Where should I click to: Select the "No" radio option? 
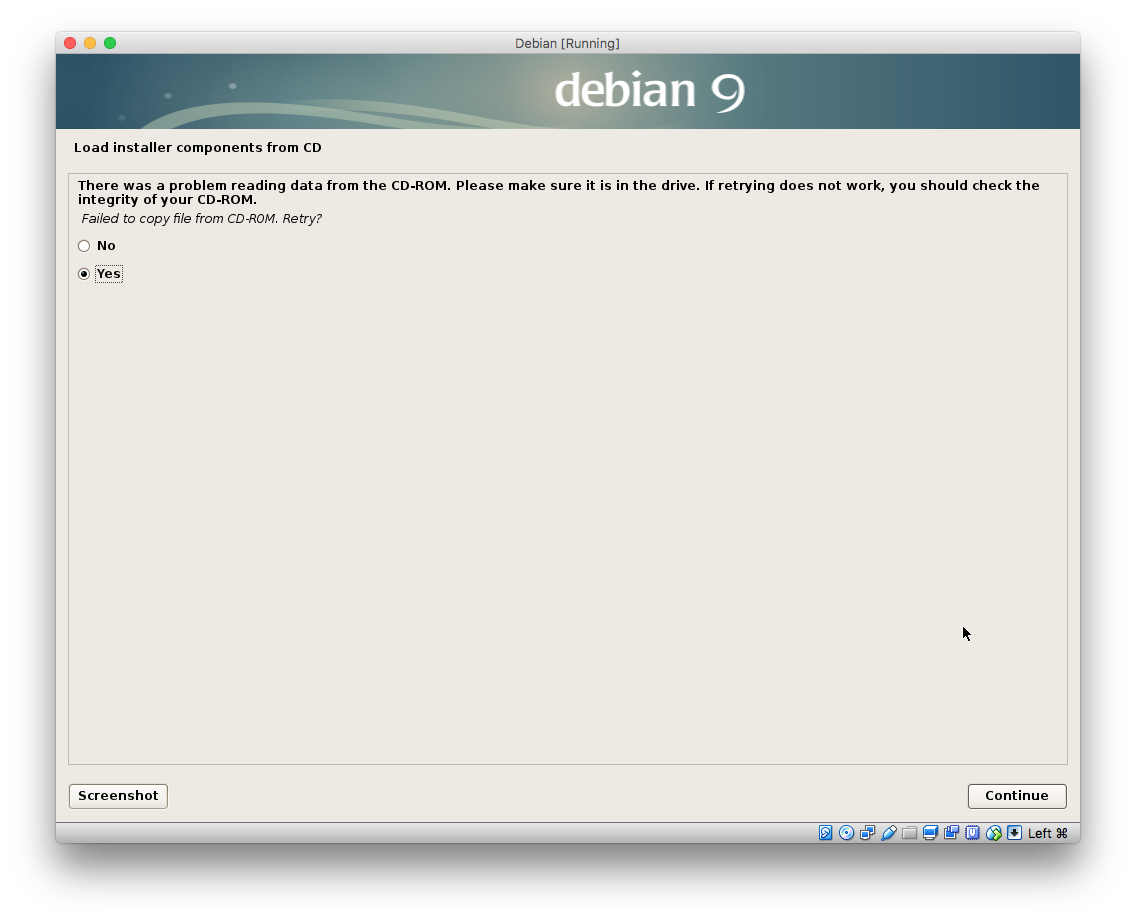(x=84, y=246)
